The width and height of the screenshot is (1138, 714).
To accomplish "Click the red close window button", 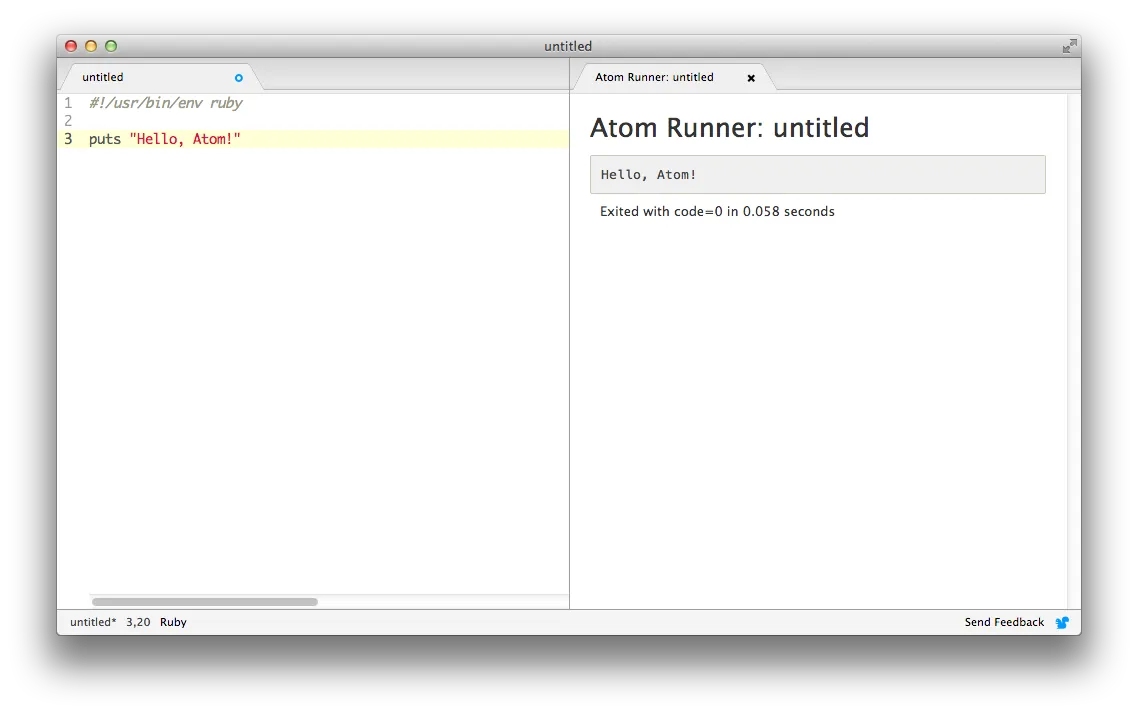I will (x=71, y=46).
